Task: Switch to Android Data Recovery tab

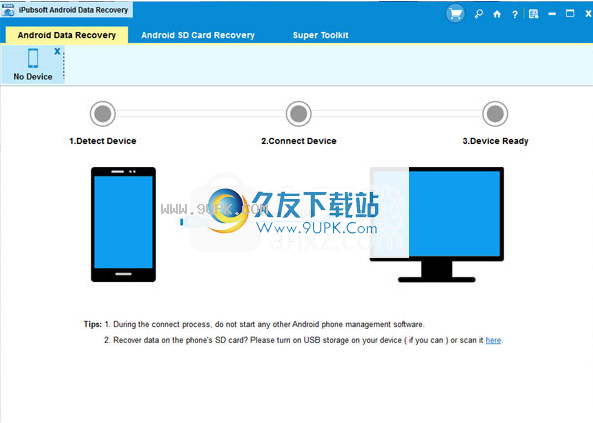Action: click(67, 35)
